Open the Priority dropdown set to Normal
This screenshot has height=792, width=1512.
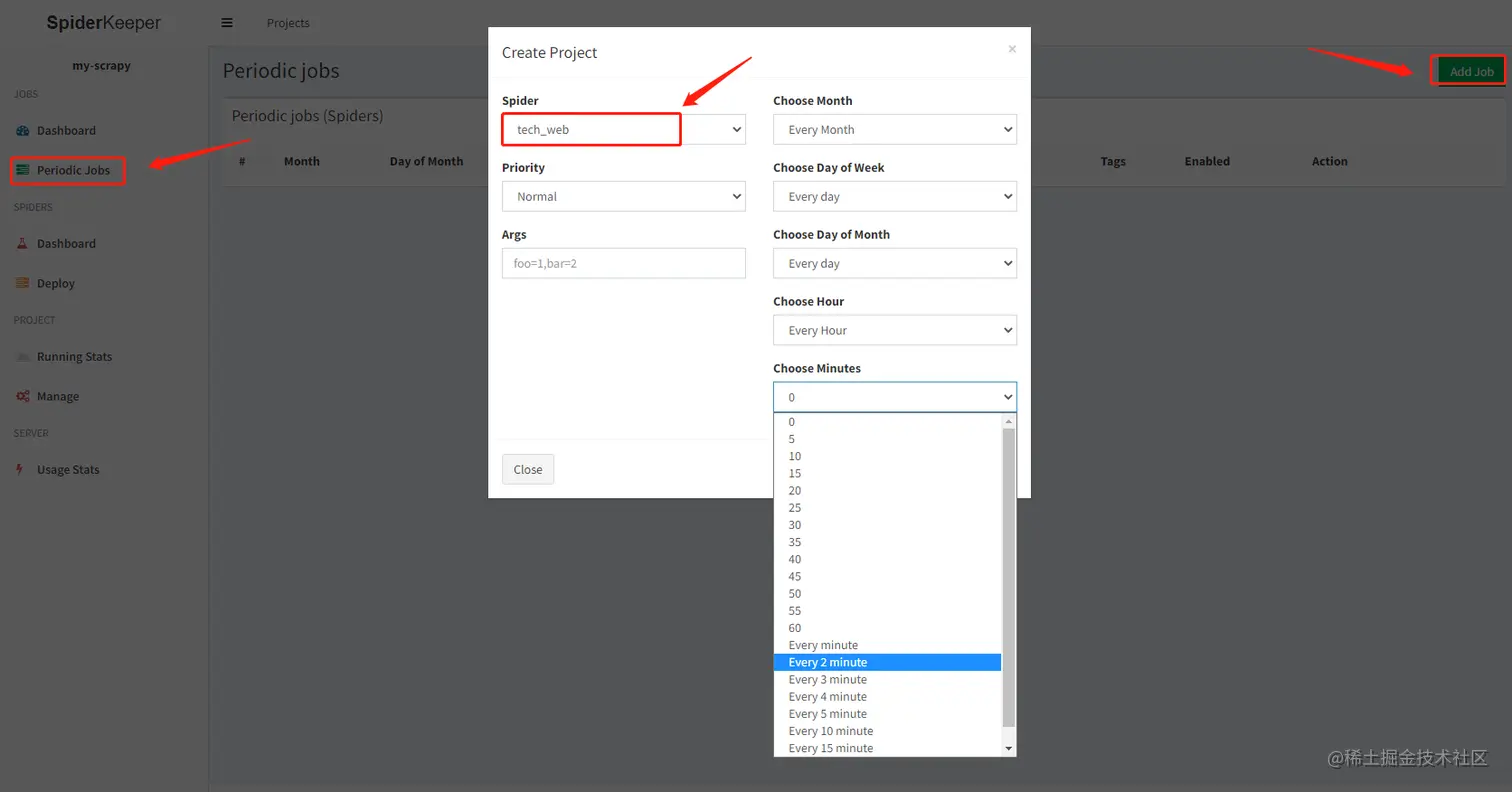point(624,196)
